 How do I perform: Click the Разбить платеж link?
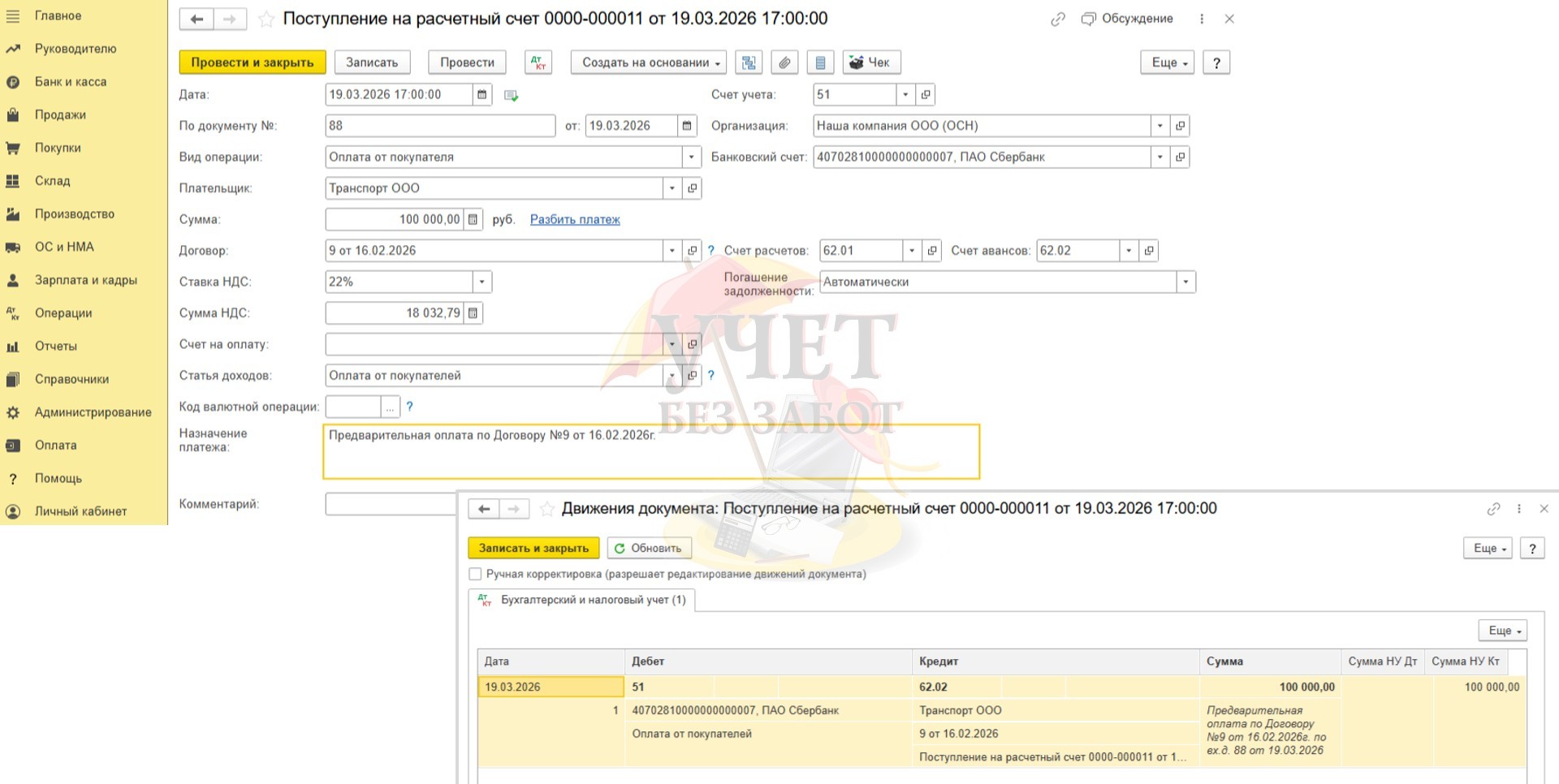(574, 220)
